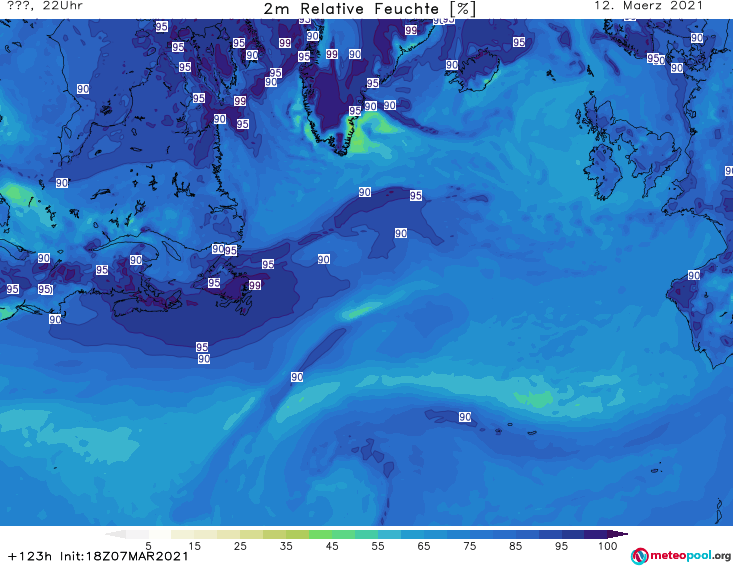The image size is (733, 566).
Task: Click the legend value 55
Action: pyautogui.click(x=378, y=545)
